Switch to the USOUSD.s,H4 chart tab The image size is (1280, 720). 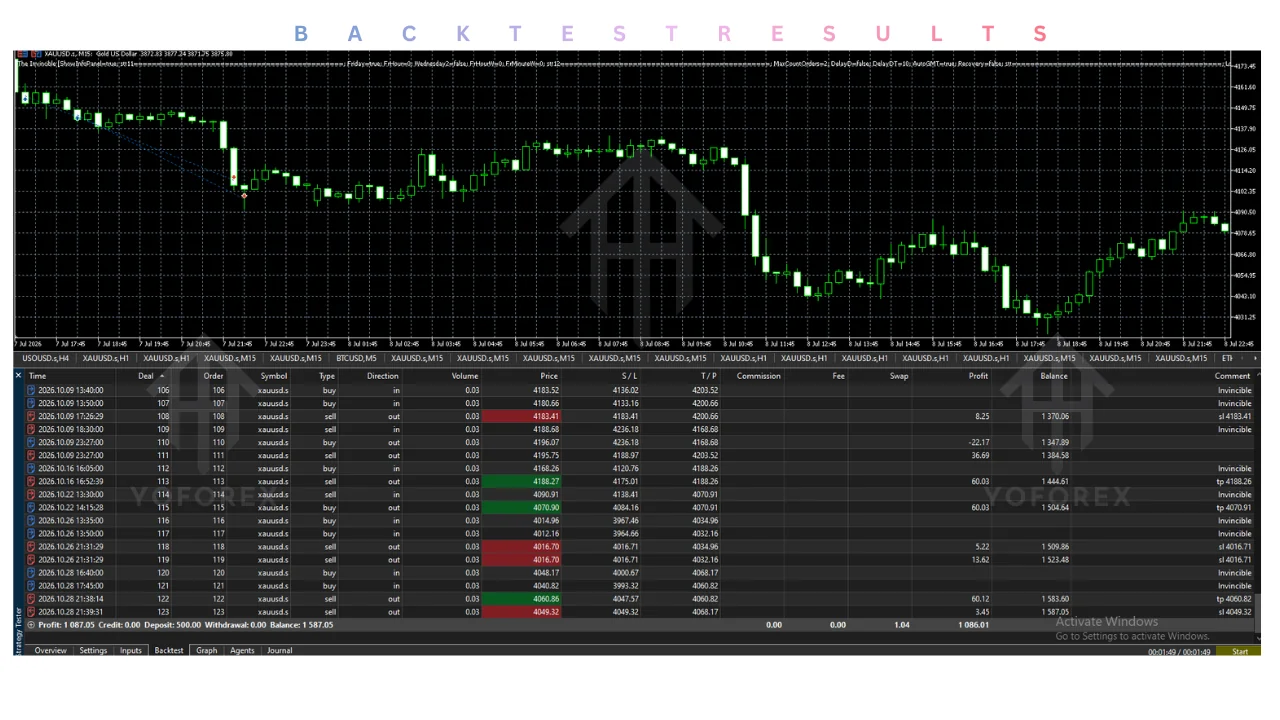[46, 358]
